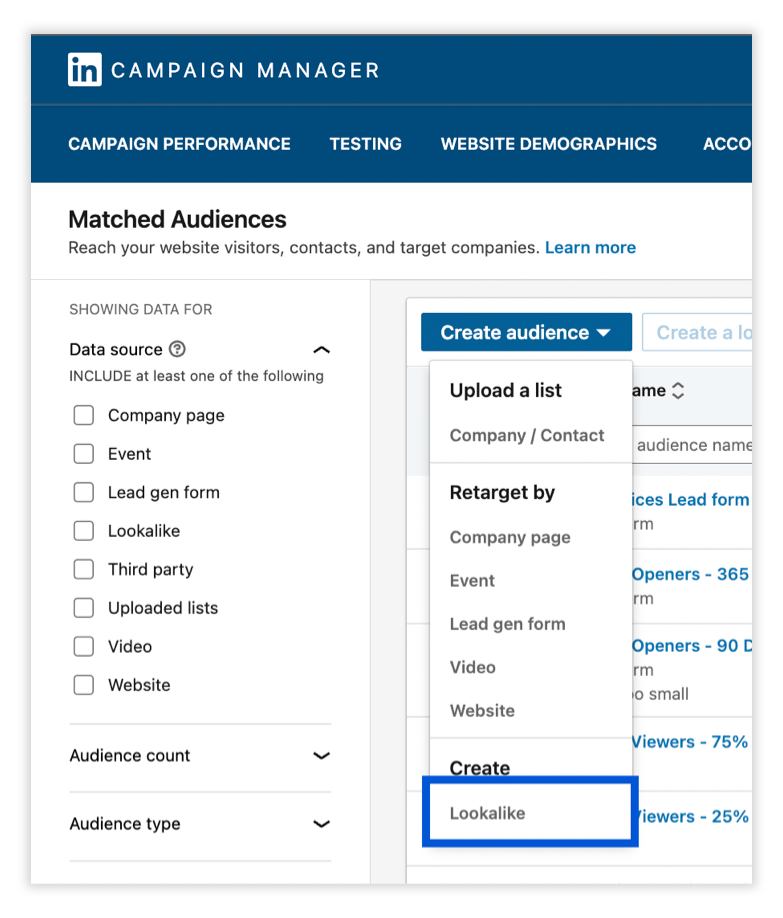Viewport: 783px width, 918px height.
Task: Collapse the Data source filter section
Action: (322, 350)
